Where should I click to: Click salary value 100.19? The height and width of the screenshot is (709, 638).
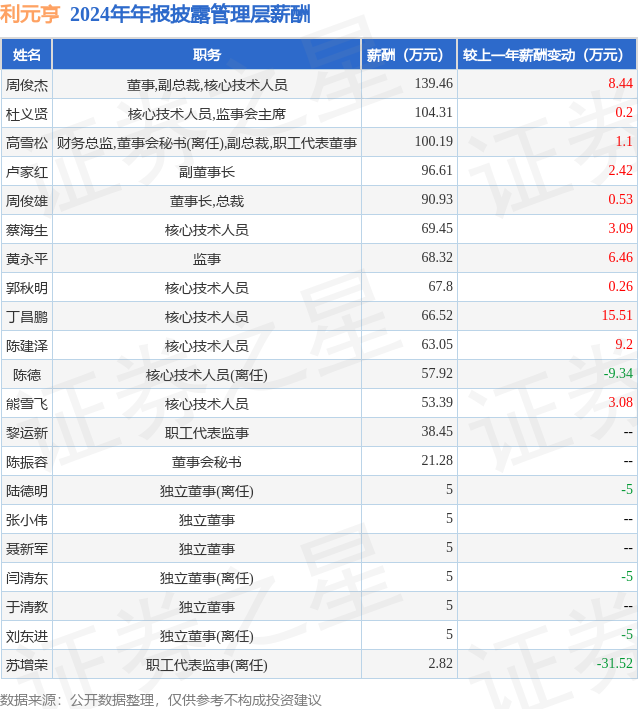click(x=434, y=141)
